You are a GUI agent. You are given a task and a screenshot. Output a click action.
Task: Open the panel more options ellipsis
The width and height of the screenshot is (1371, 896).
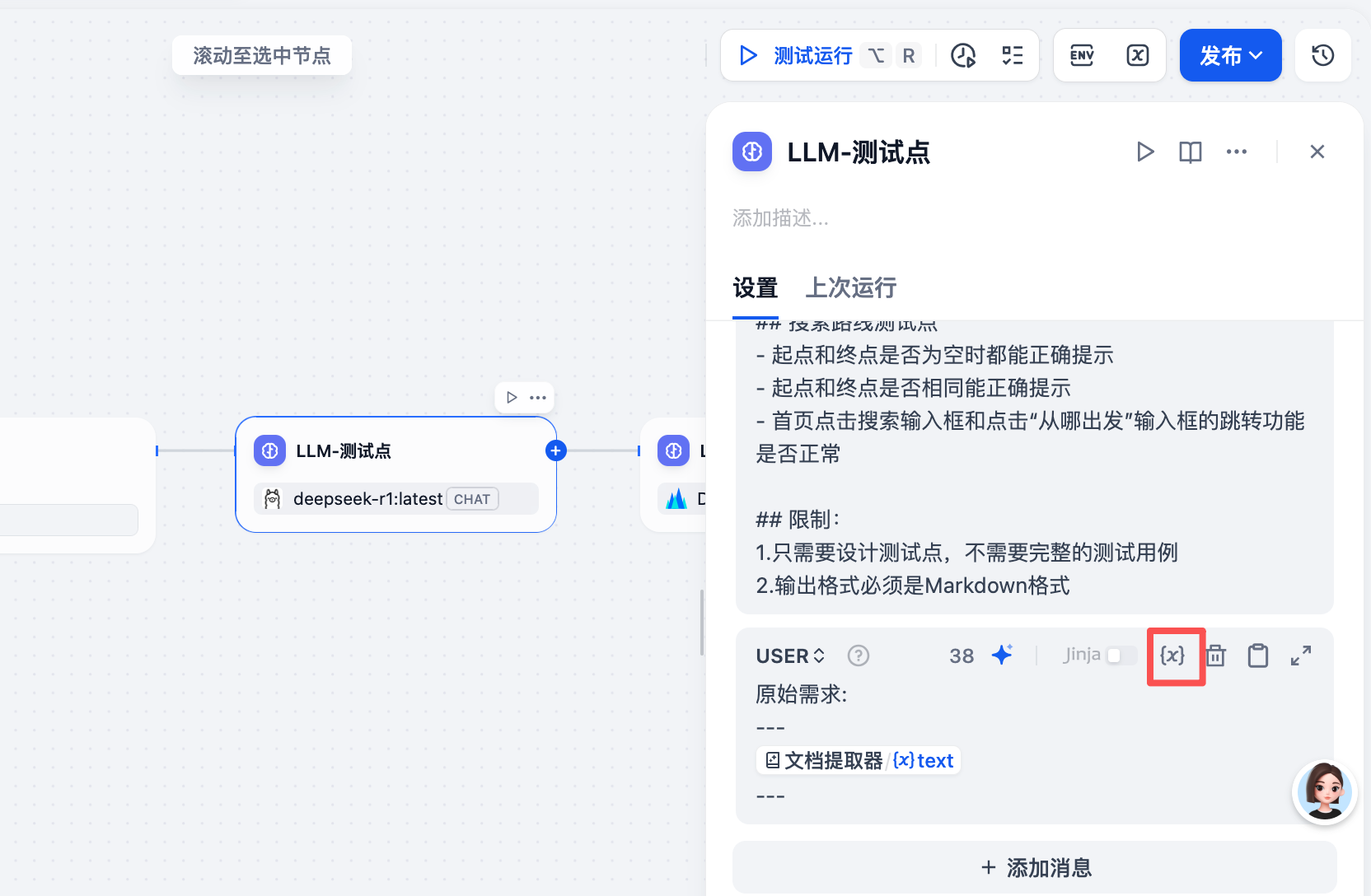click(x=1237, y=152)
